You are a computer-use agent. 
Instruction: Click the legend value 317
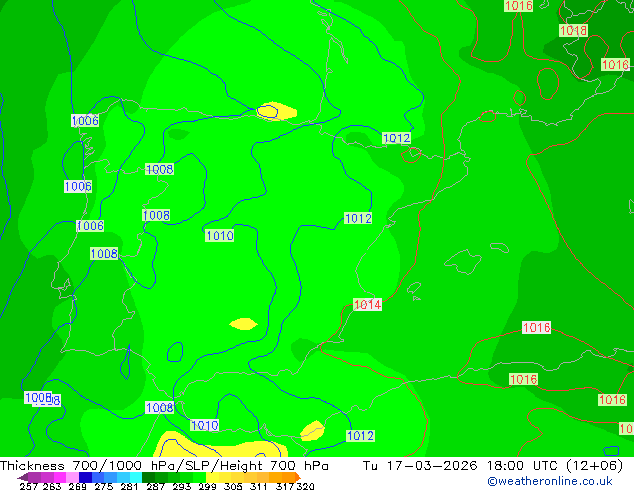coord(285,486)
